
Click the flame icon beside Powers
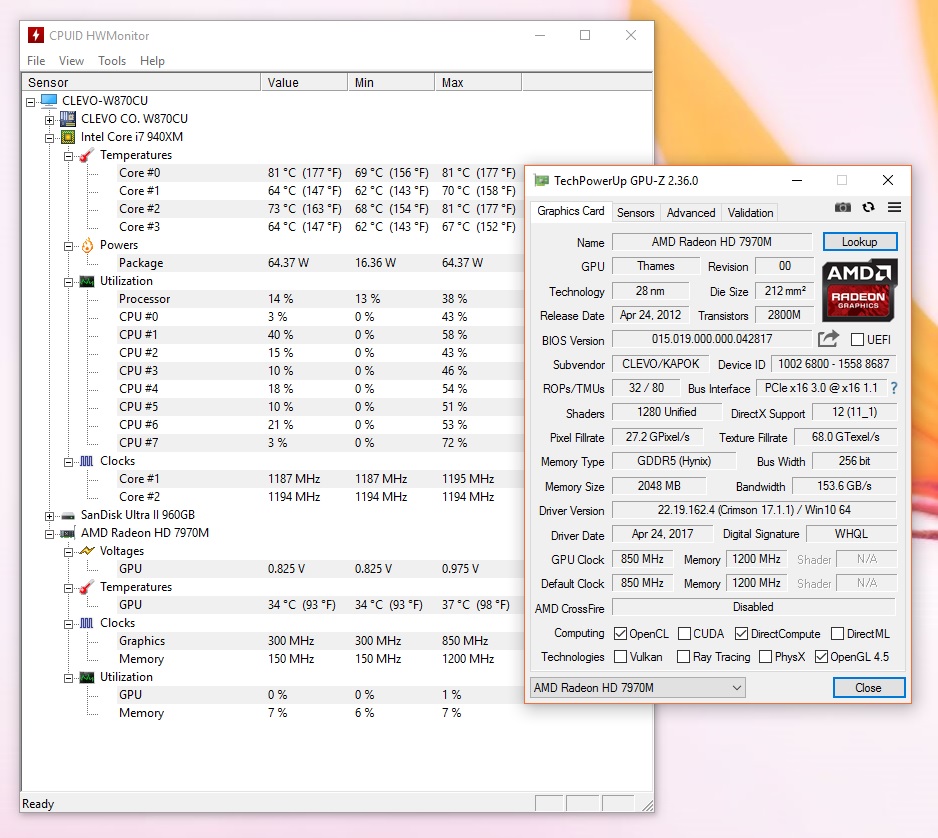click(87, 245)
